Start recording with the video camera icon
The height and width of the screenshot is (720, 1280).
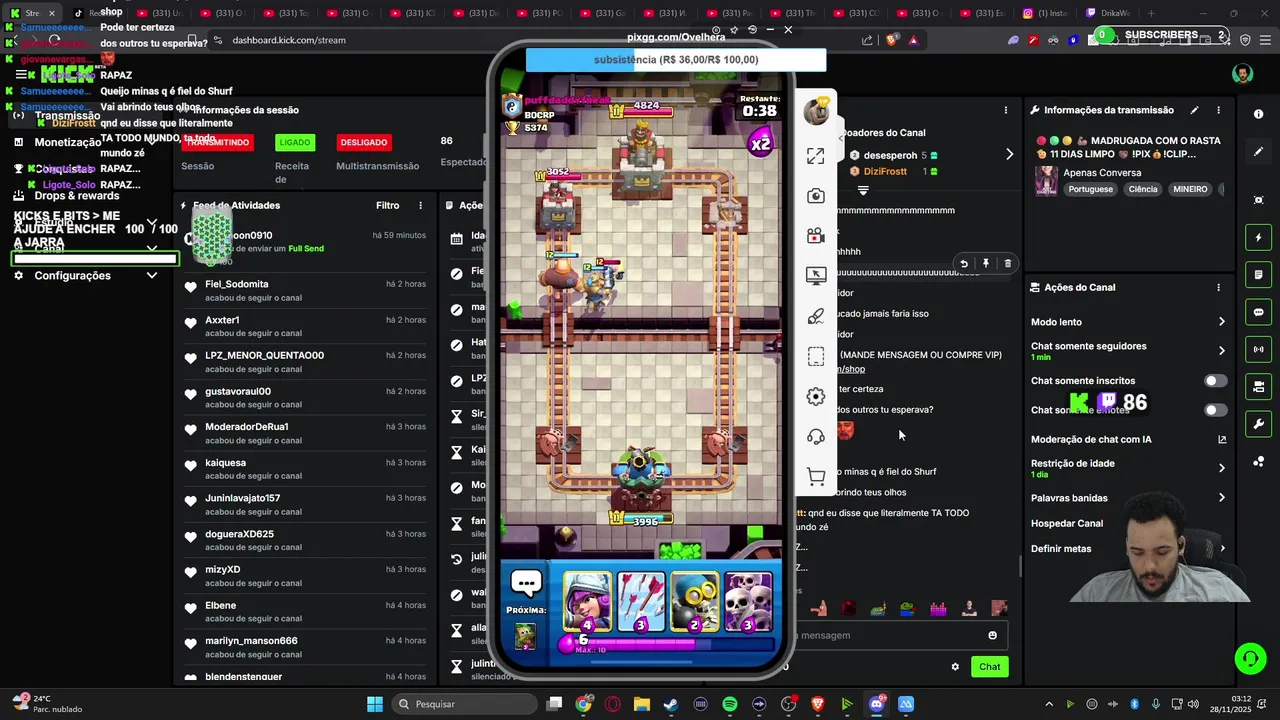(816, 236)
